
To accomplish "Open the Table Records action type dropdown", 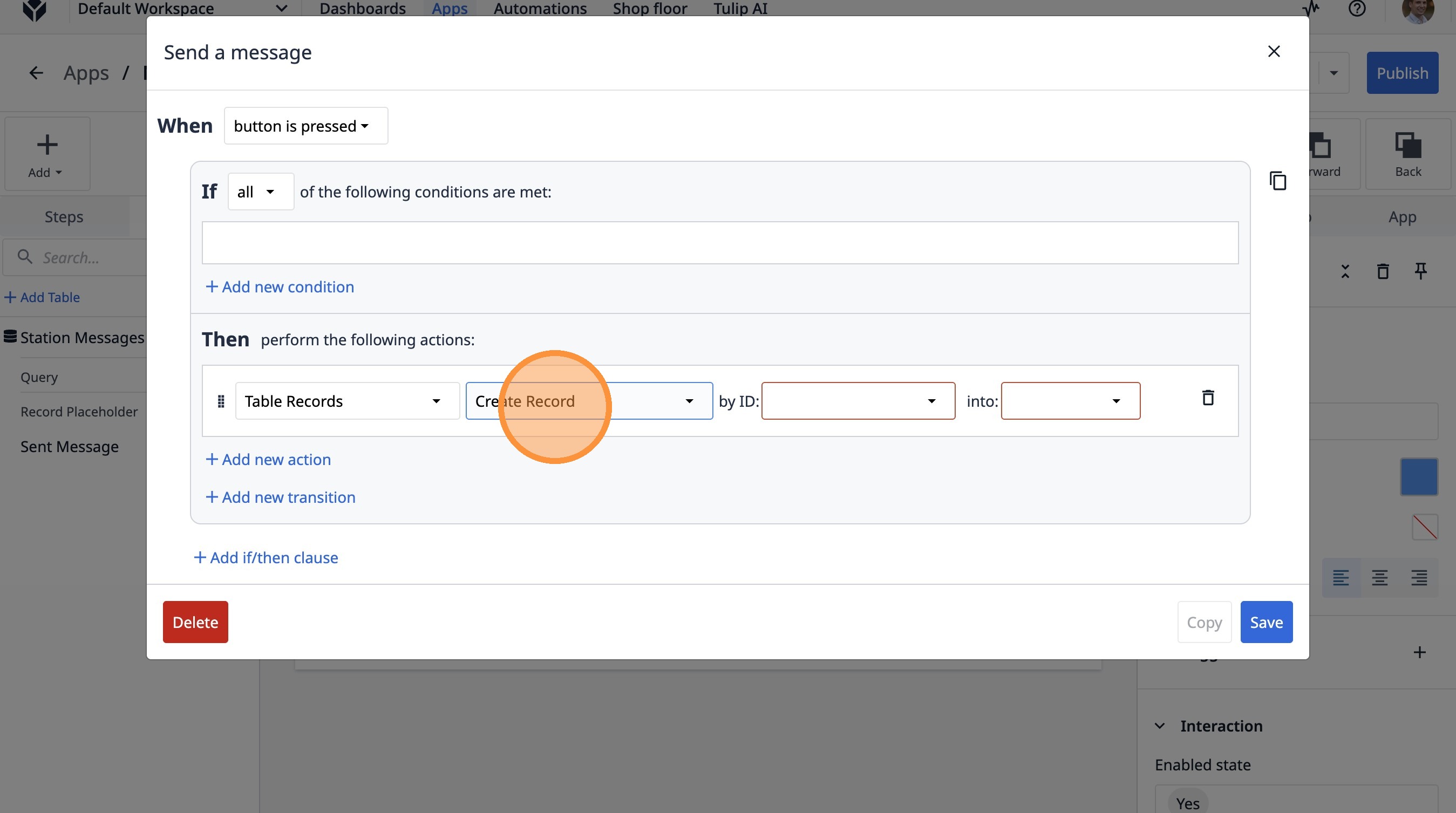I will click(347, 401).
